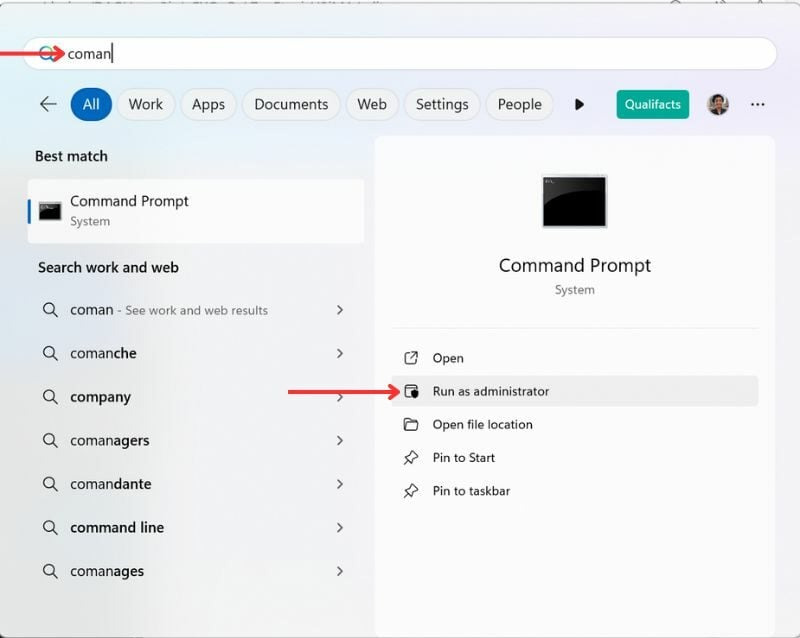The image size is (800, 638).
Task: Open Command Prompt best match result
Action: pos(196,211)
